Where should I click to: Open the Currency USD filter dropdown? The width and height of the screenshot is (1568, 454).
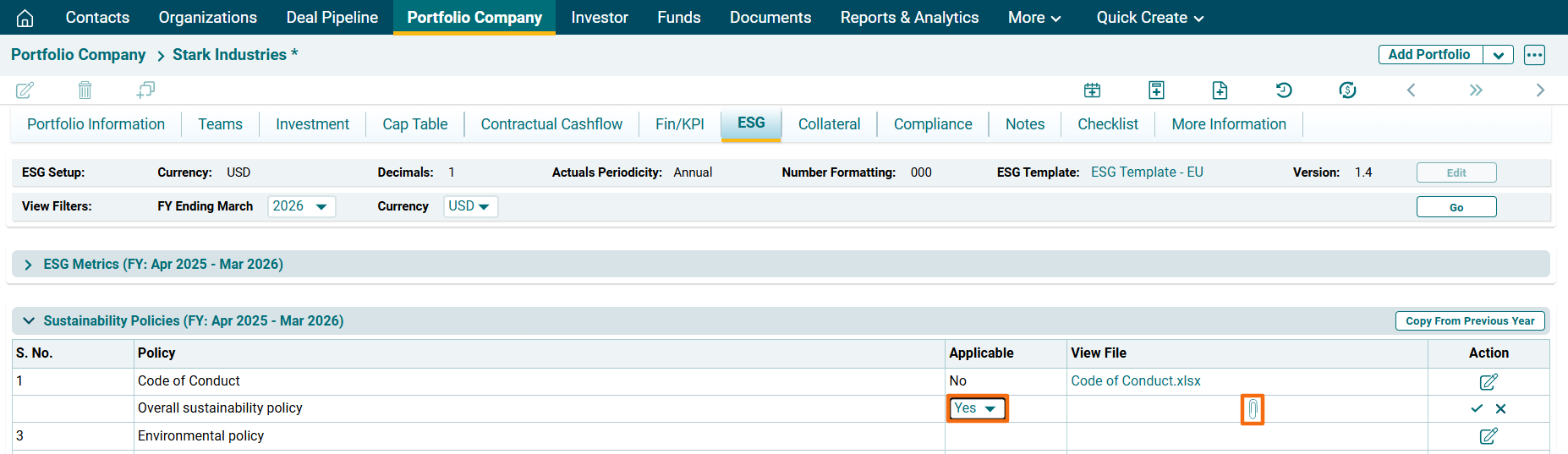click(x=470, y=206)
